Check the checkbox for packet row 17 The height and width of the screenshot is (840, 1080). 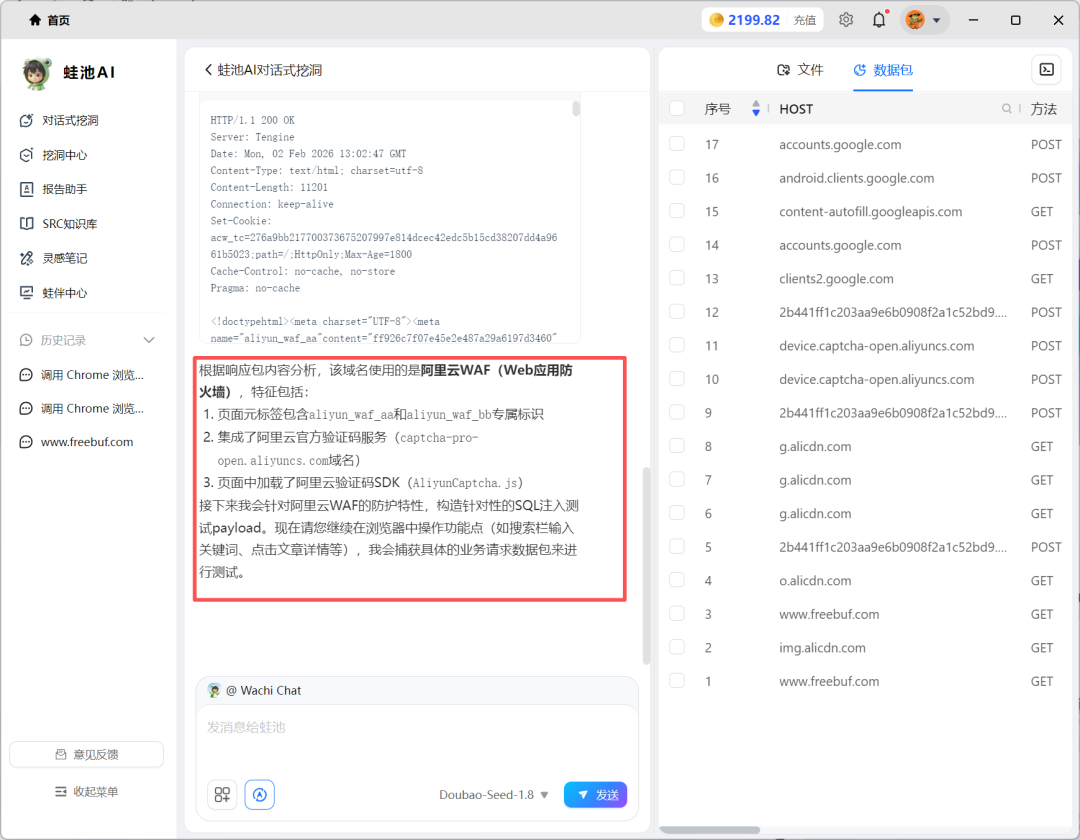click(x=676, y=144)
